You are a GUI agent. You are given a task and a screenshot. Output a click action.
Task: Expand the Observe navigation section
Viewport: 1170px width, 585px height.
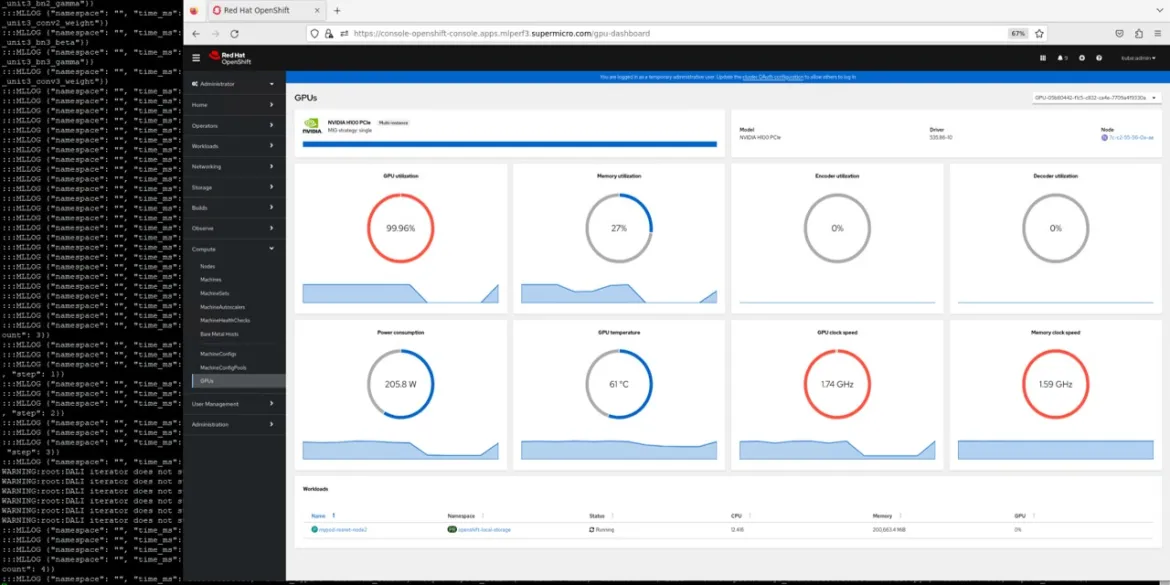234,228
